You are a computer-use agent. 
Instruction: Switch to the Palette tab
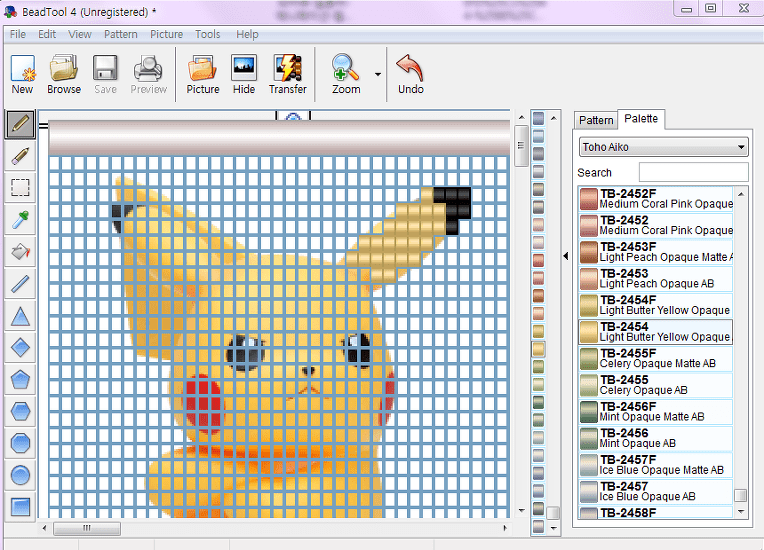point(641,119)
